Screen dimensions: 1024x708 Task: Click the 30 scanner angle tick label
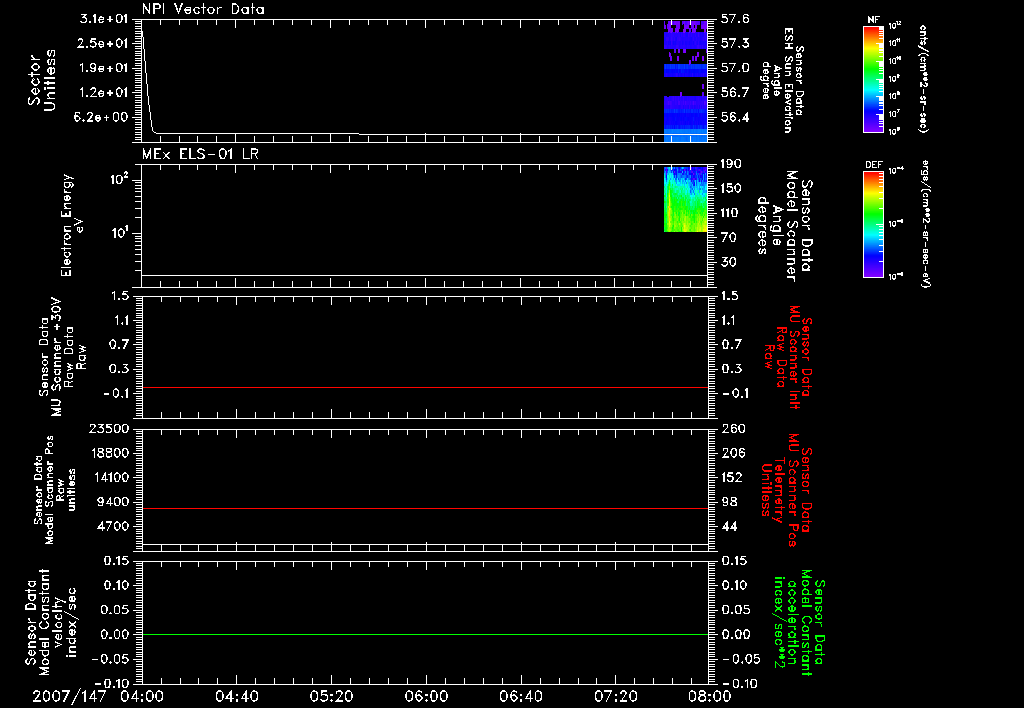(729, 263)
